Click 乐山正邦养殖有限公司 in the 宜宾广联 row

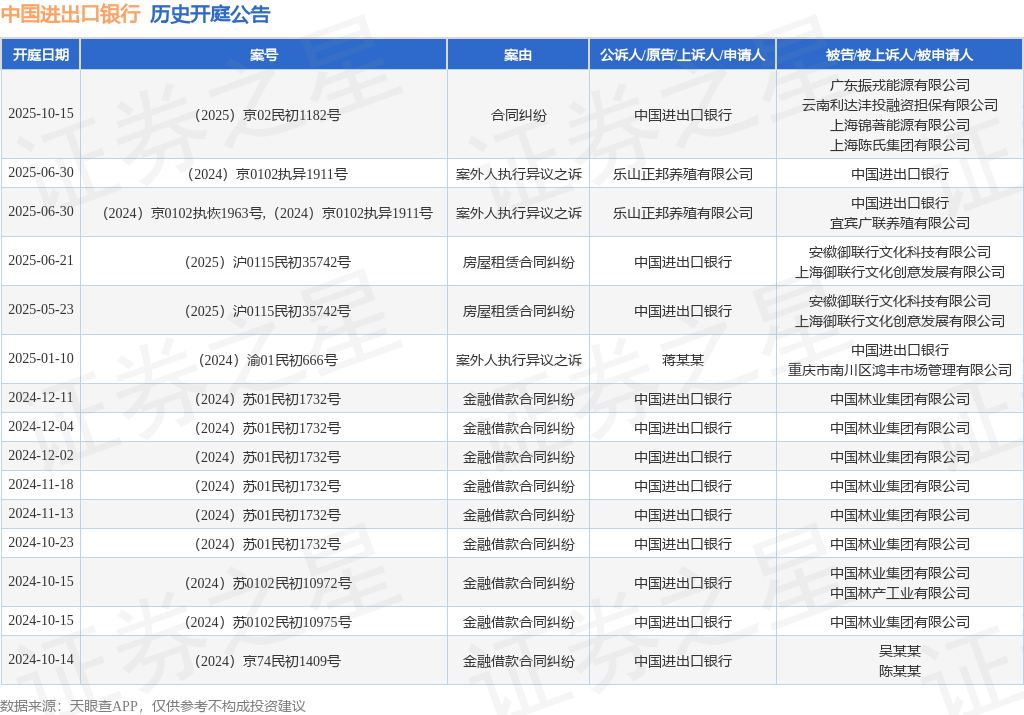[x=682, y=214]
